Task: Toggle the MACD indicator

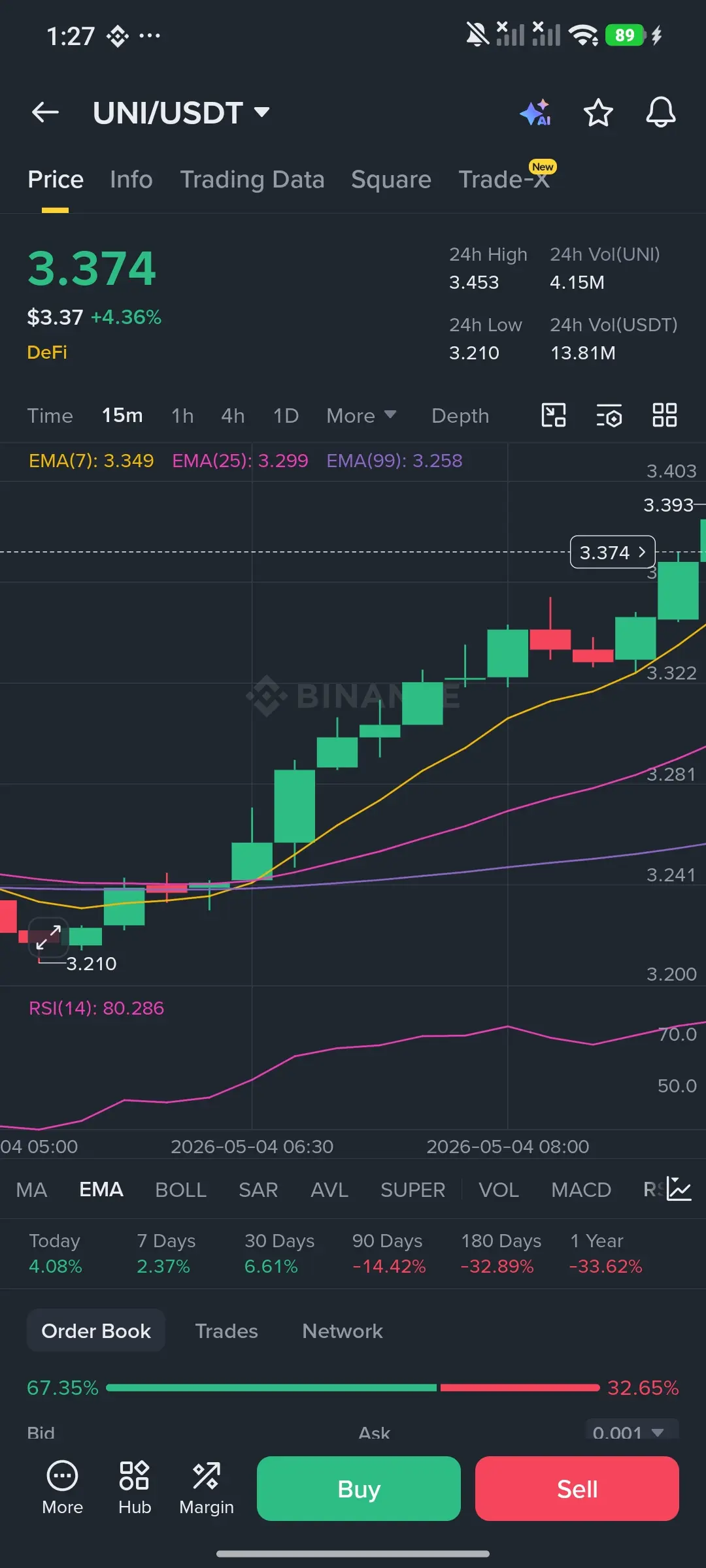Action: (581, 1190)
